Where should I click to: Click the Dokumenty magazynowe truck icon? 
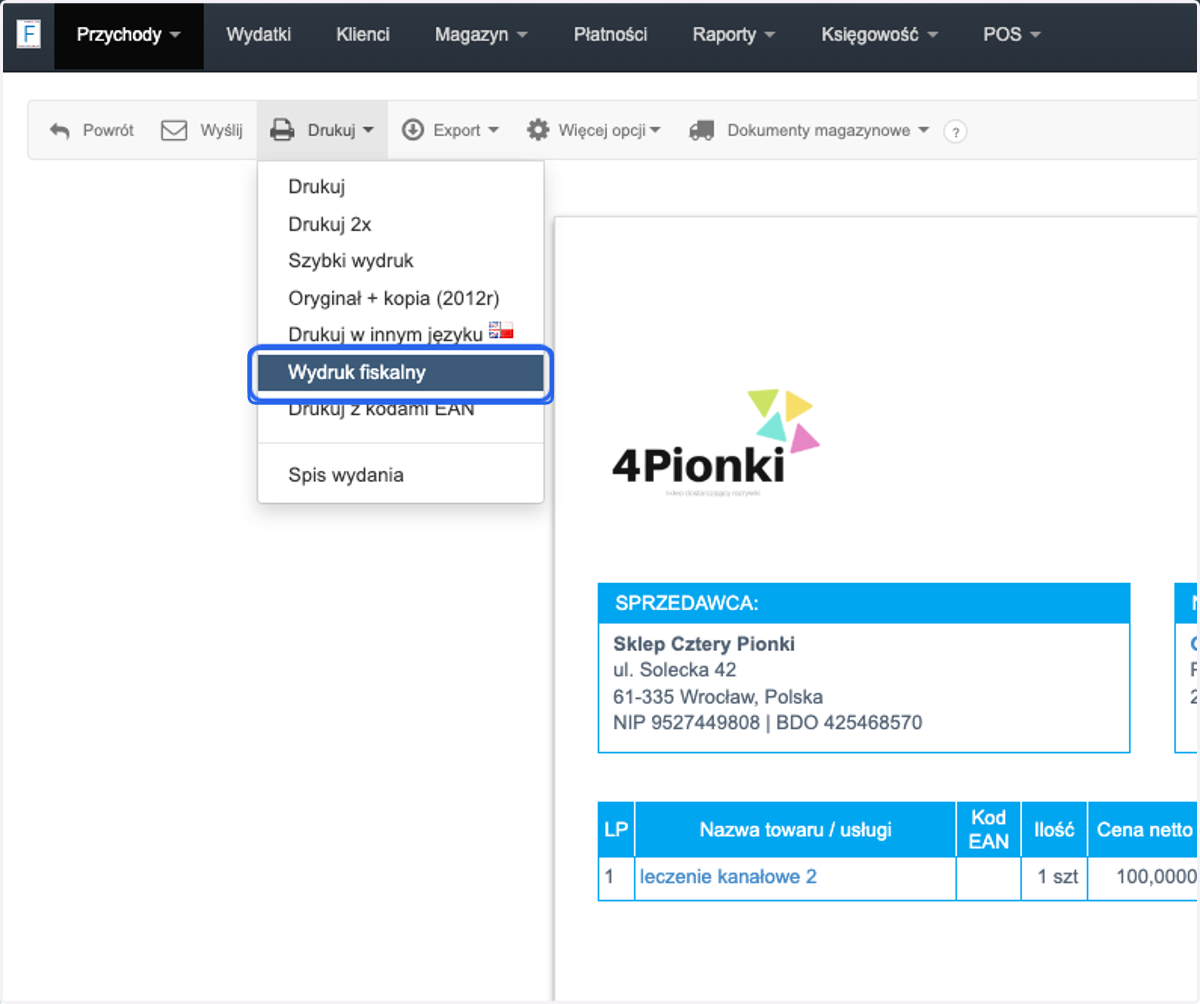(x=702, y=130)
